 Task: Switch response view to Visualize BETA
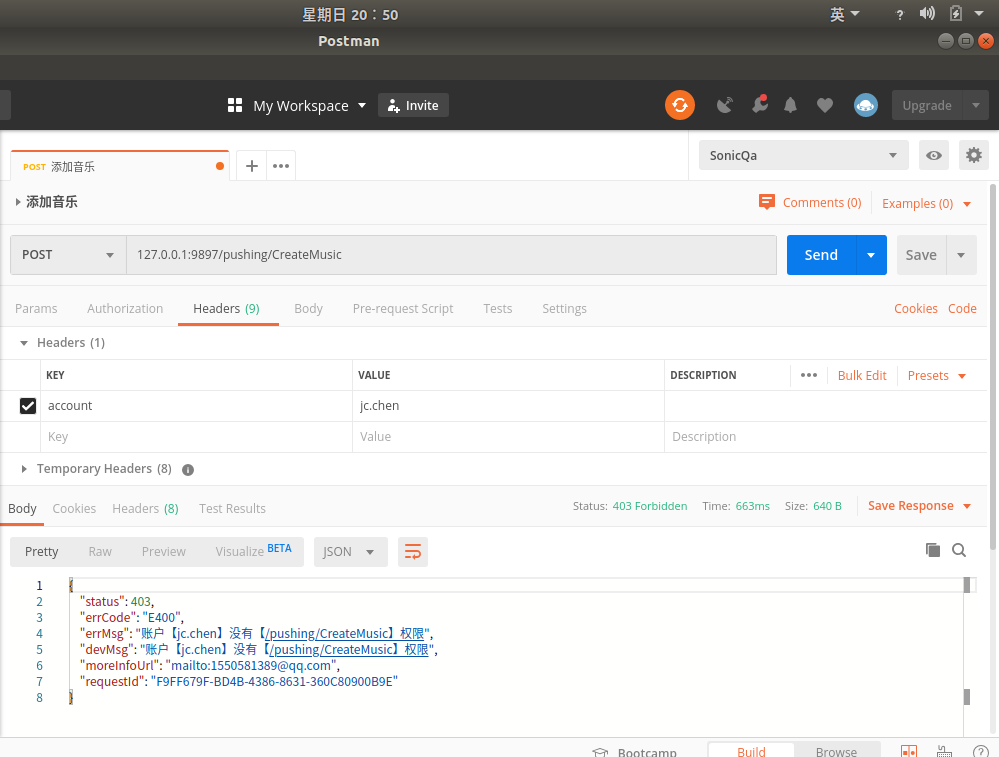(253, 551)
